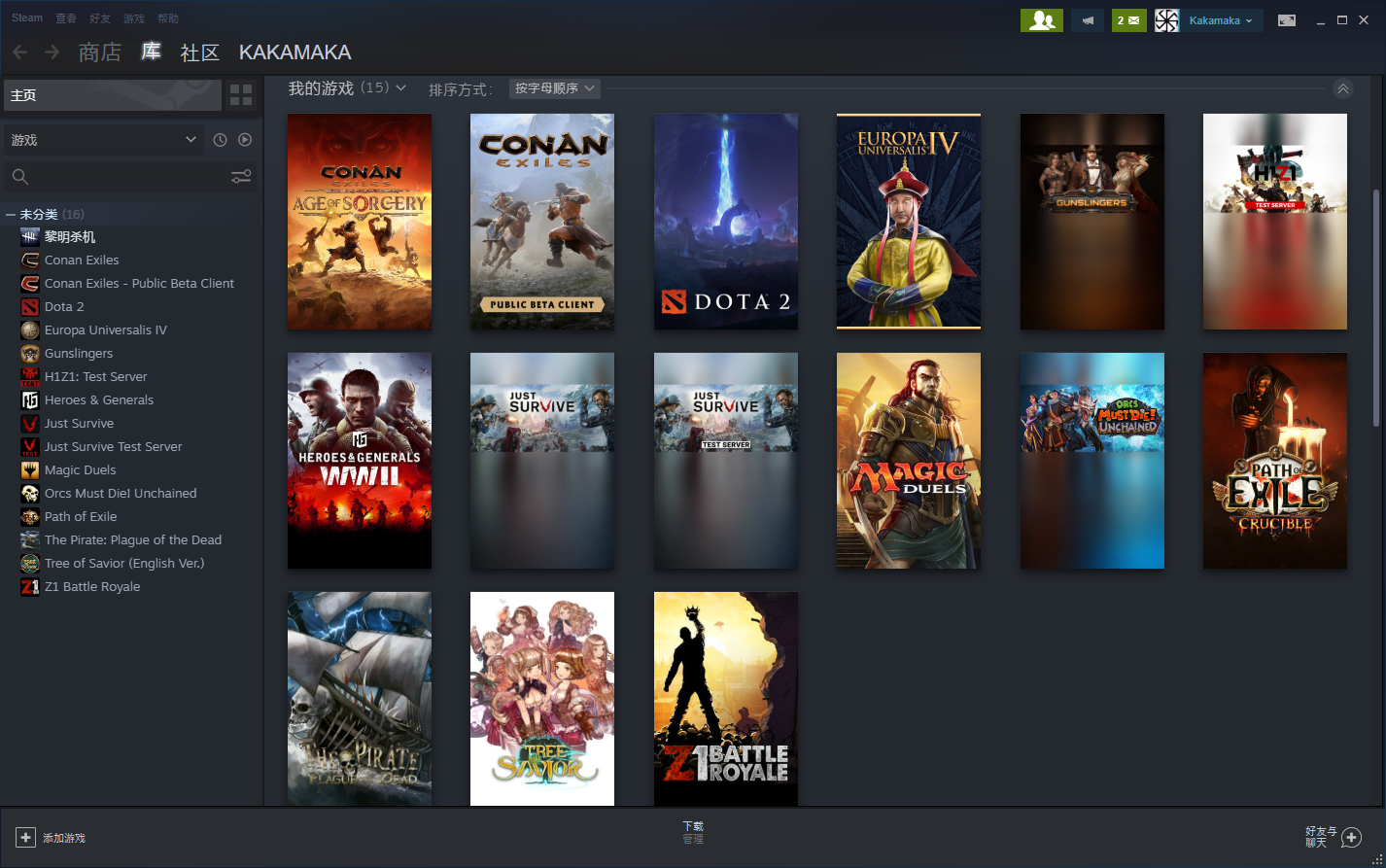Click the 主页 home button
This screenshot has height=868, width=1386.
(x=113, y=95)
